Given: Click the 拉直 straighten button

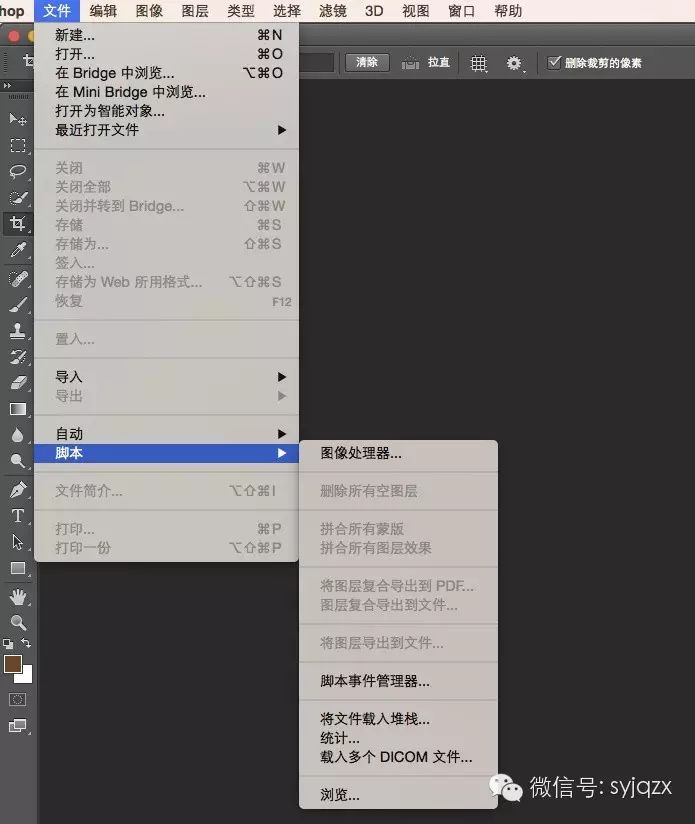Looking at the screenshot, I should click(x=439, y=63).
